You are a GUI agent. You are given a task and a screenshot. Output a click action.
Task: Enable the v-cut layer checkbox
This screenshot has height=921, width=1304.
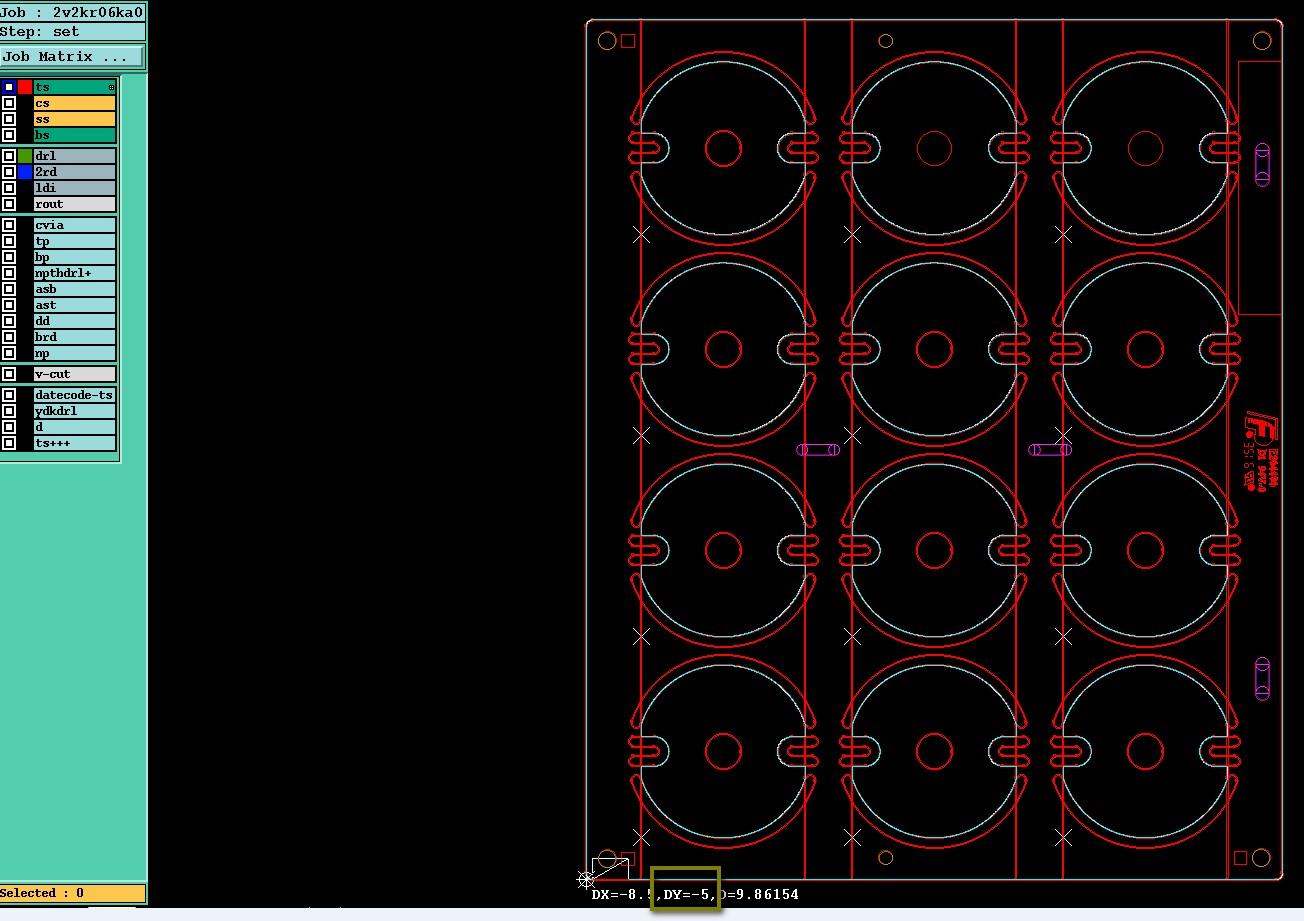point(9,374)
